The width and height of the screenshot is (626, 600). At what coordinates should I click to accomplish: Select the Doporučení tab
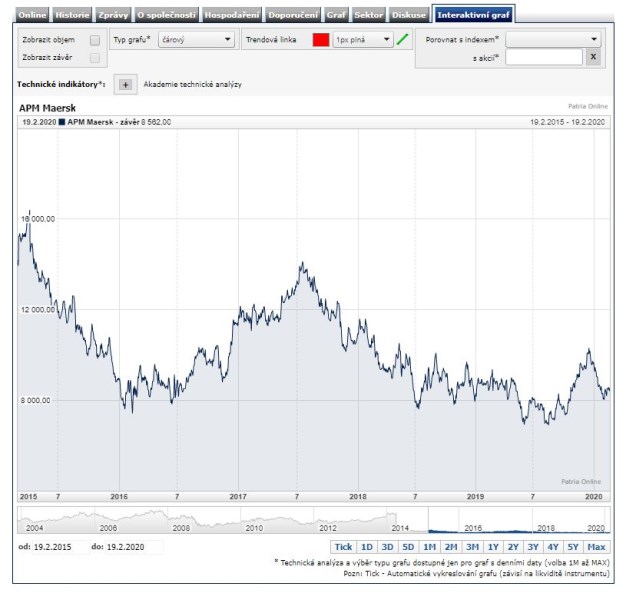point(293,16)
